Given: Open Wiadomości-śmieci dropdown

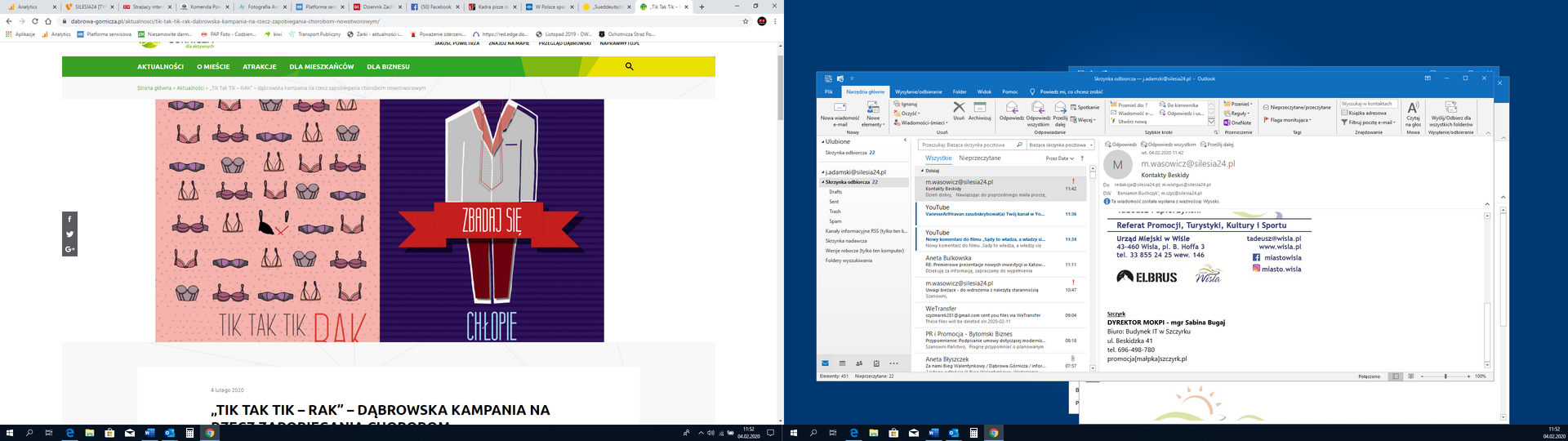Looking at the screenshot, I should pos(919,123).
